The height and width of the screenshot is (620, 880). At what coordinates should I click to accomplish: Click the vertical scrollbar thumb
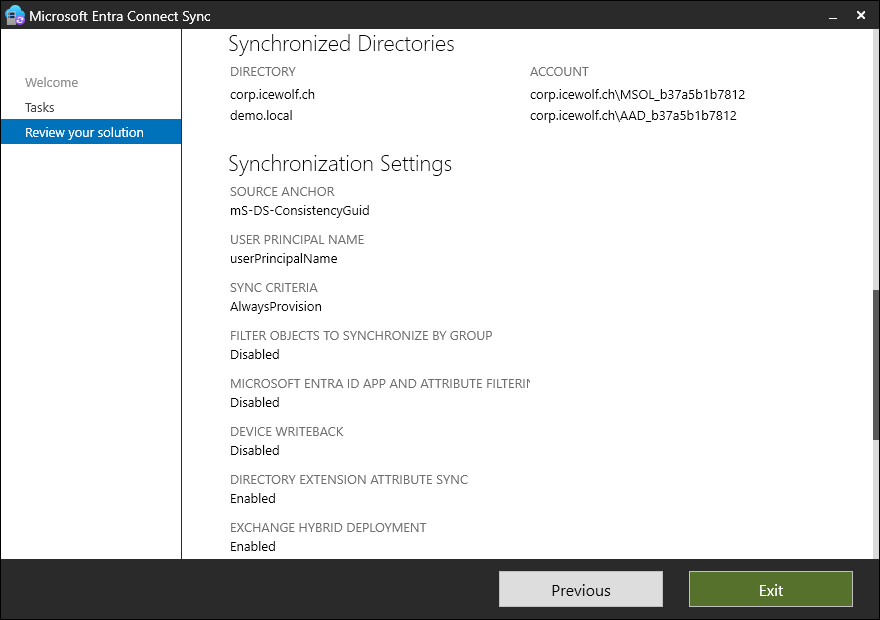click(x=876, y=365)
